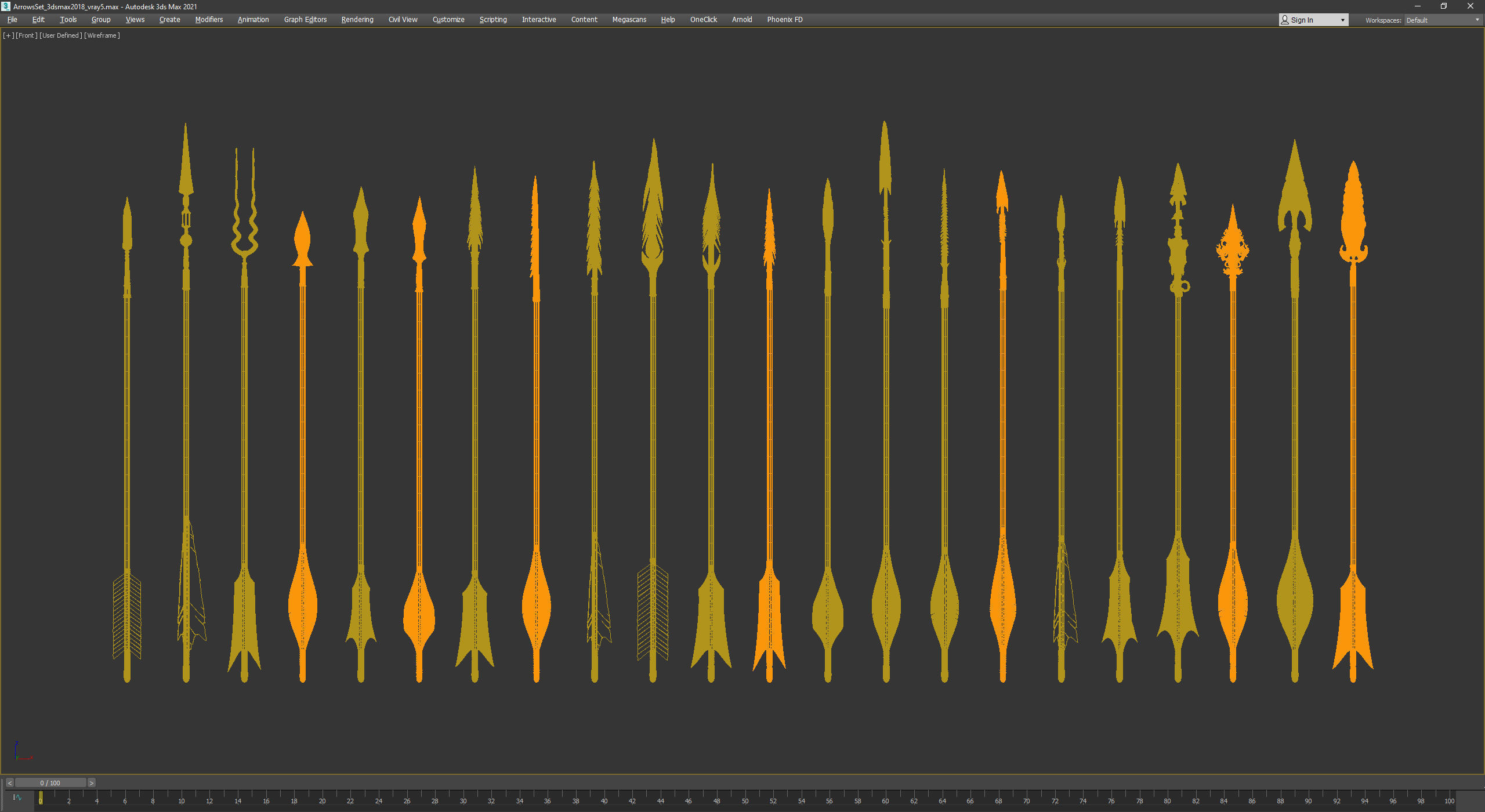
Task: Click frame 50 on the timeline
Action: point(745,797)
